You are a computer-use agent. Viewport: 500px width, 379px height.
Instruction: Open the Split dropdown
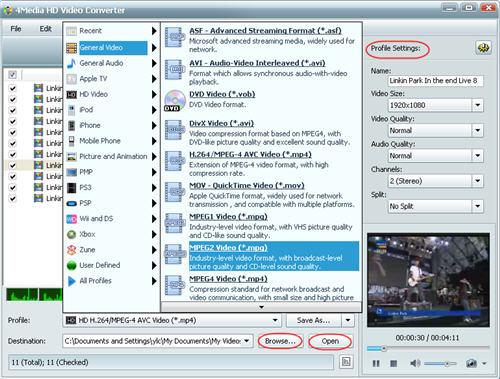click(477, 206)
